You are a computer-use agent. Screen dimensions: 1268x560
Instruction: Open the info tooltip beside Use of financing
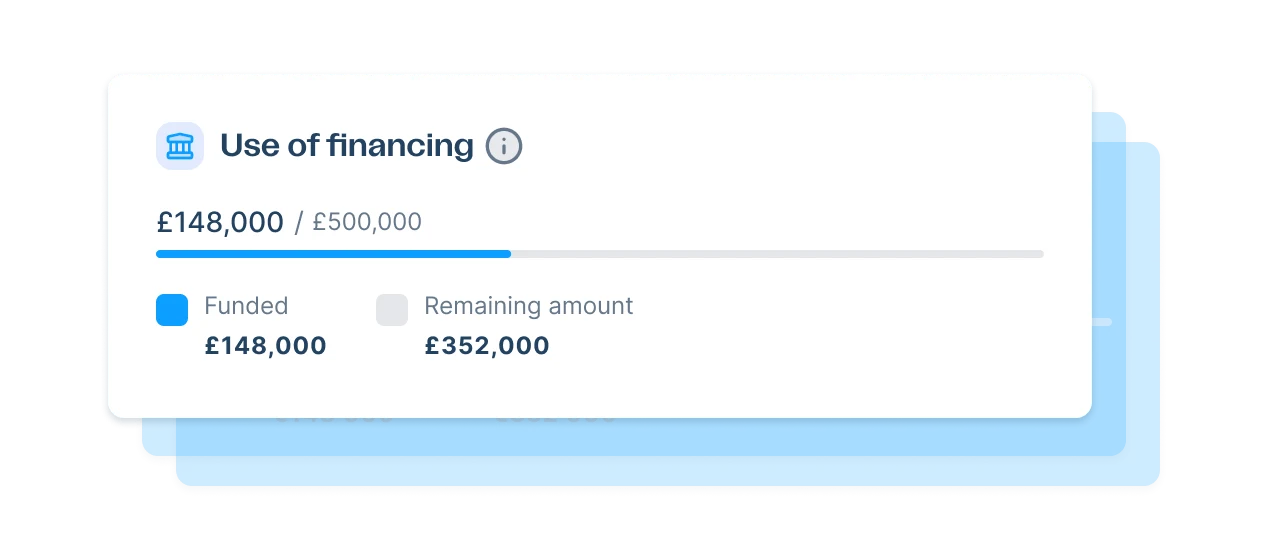(x=504, y=147)
